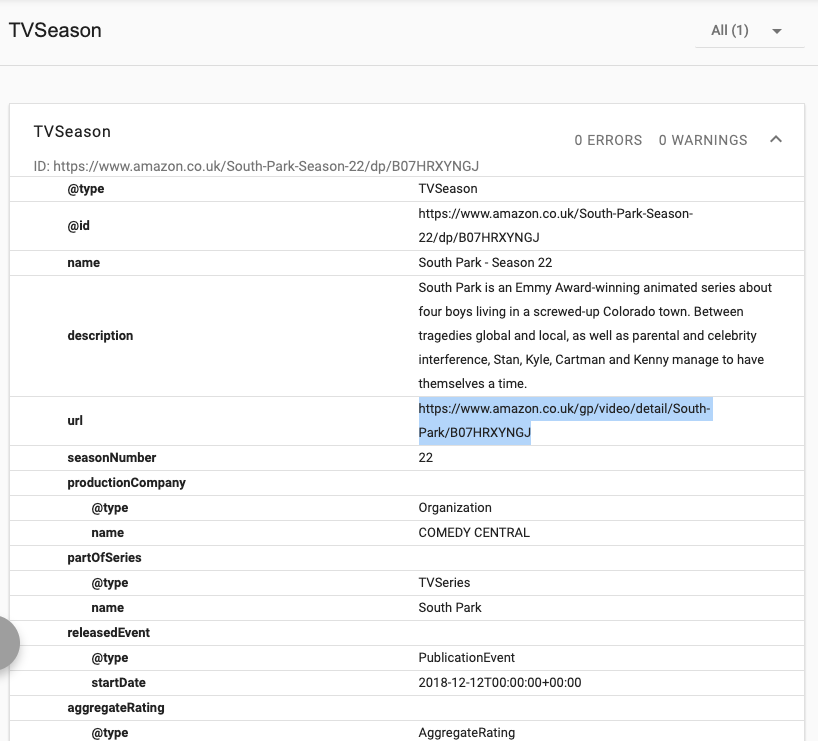Select the "COMEDY CENTRAL" value

pos(474,533)
